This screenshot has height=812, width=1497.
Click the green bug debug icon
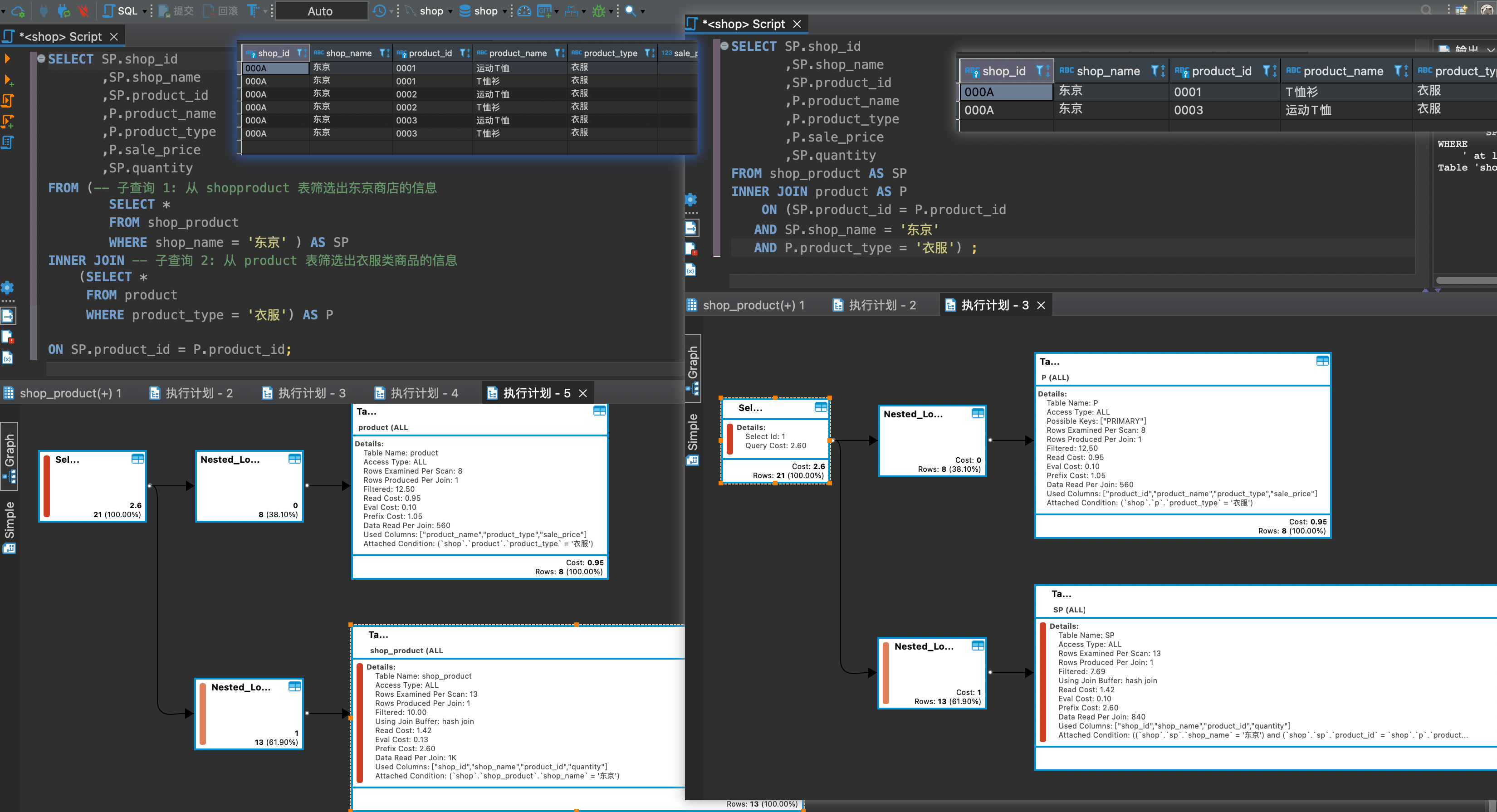click(598, 11)
